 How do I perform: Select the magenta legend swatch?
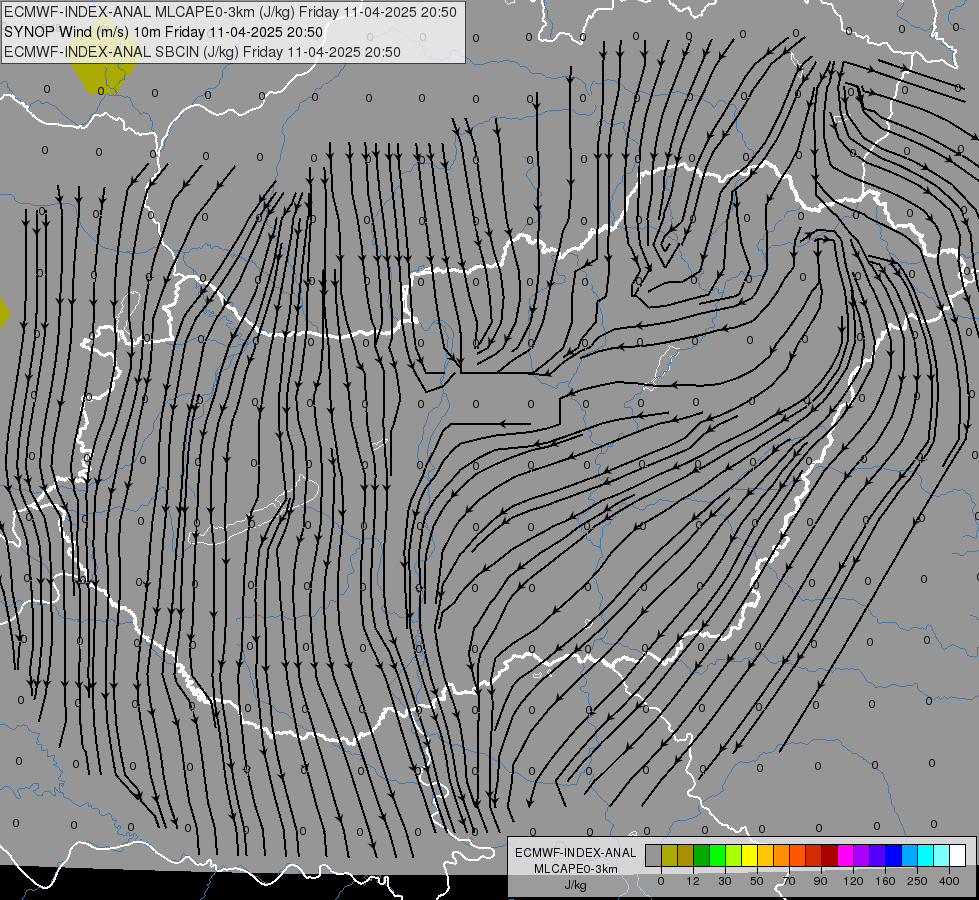point(845,855)
